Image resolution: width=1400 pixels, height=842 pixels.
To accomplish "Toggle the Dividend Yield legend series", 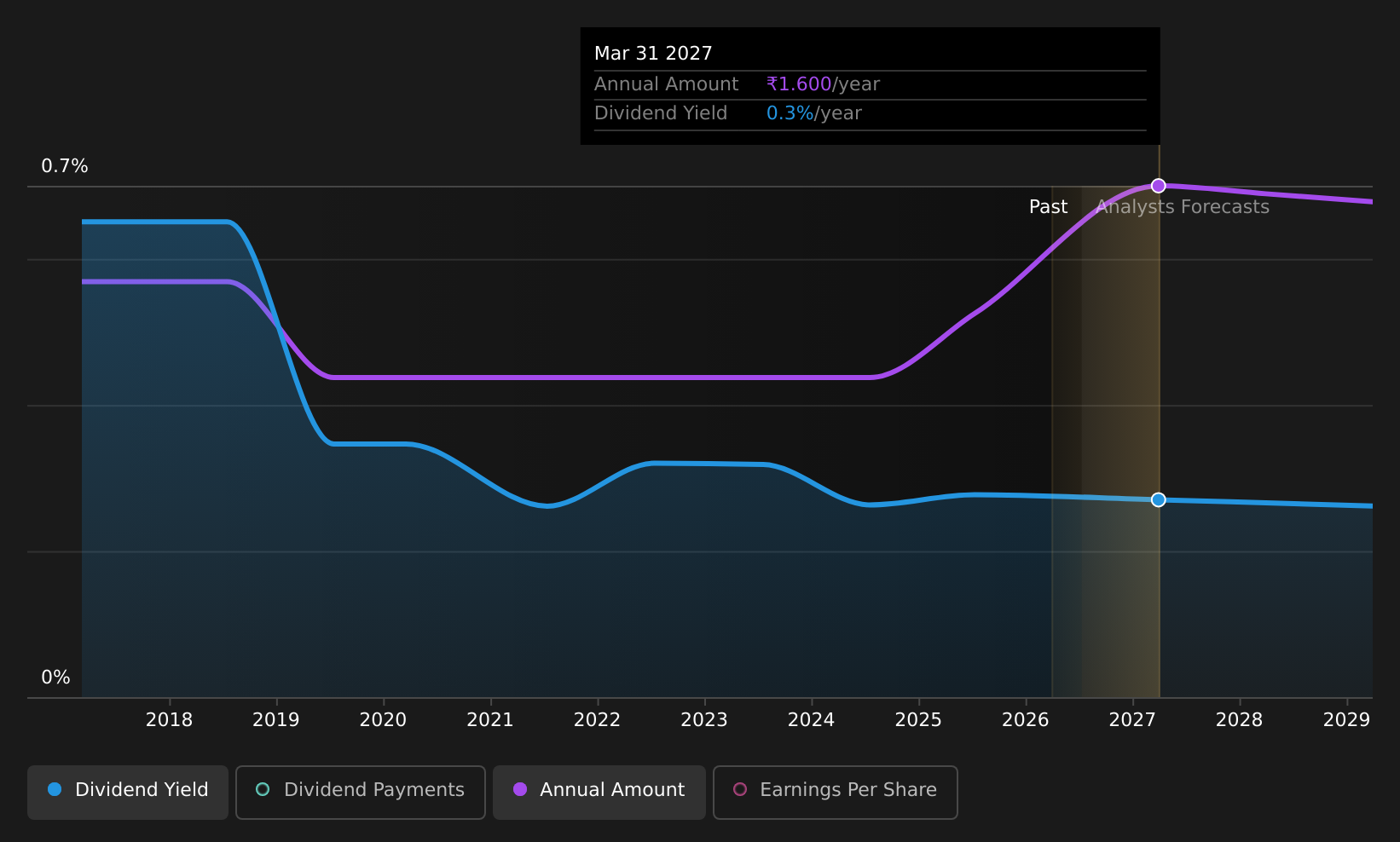I will click(128, 793).
